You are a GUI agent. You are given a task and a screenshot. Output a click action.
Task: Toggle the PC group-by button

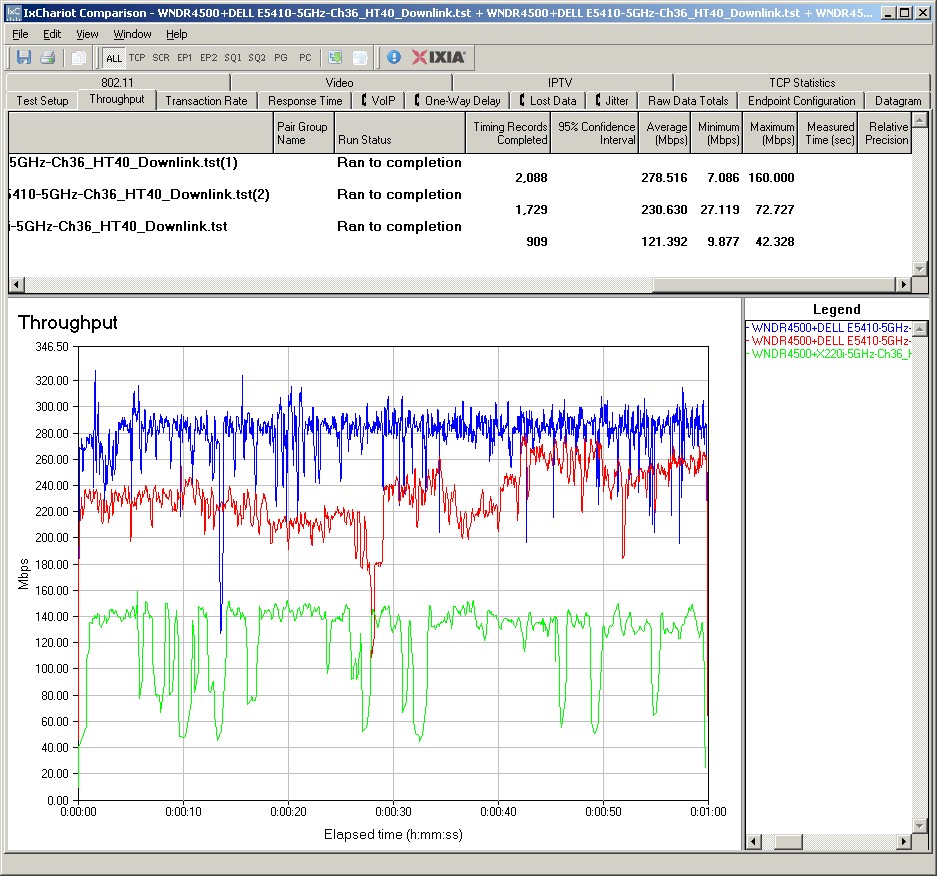click(305, 58)
